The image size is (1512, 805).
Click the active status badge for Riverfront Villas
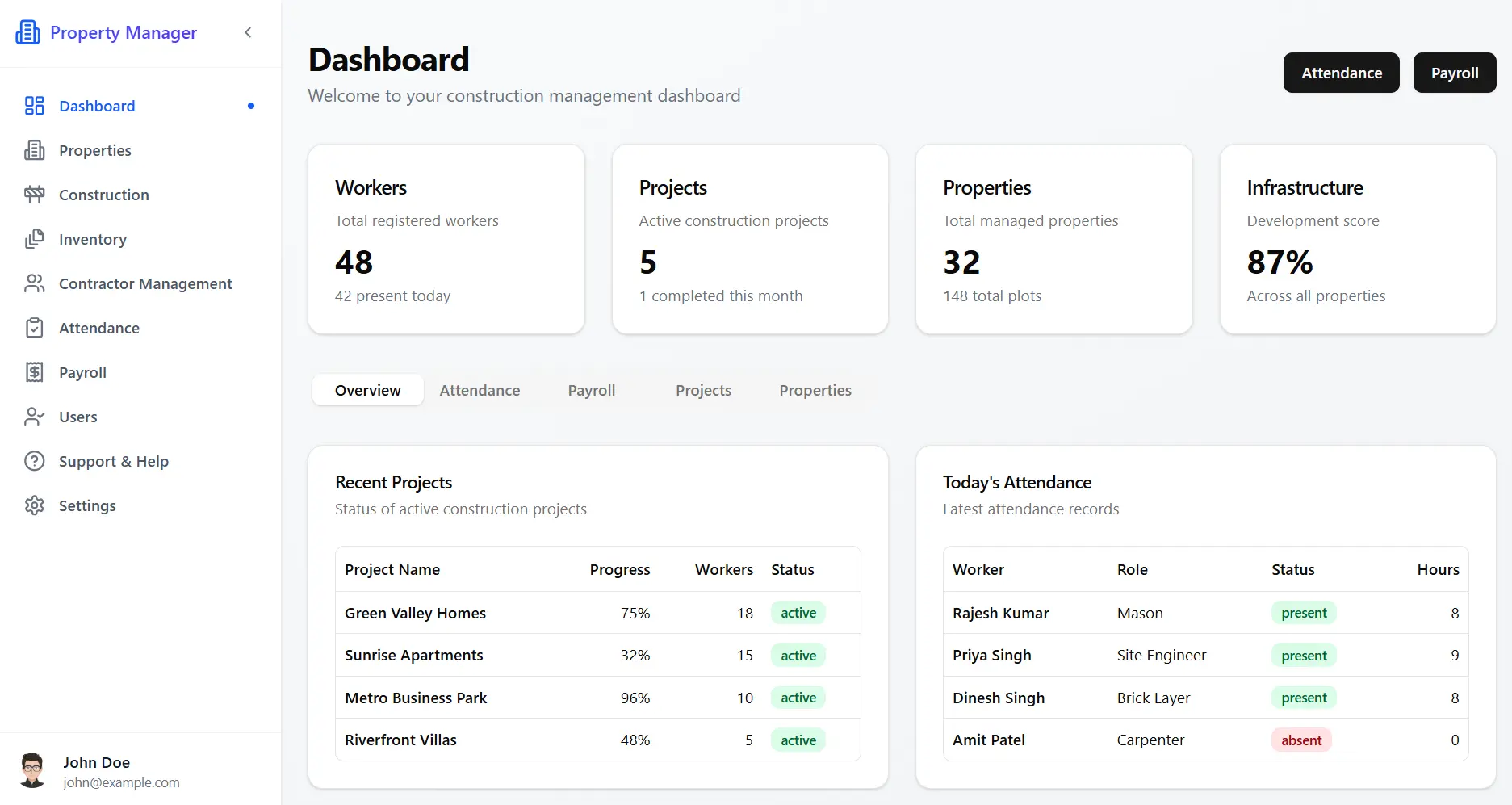(798, 740)
